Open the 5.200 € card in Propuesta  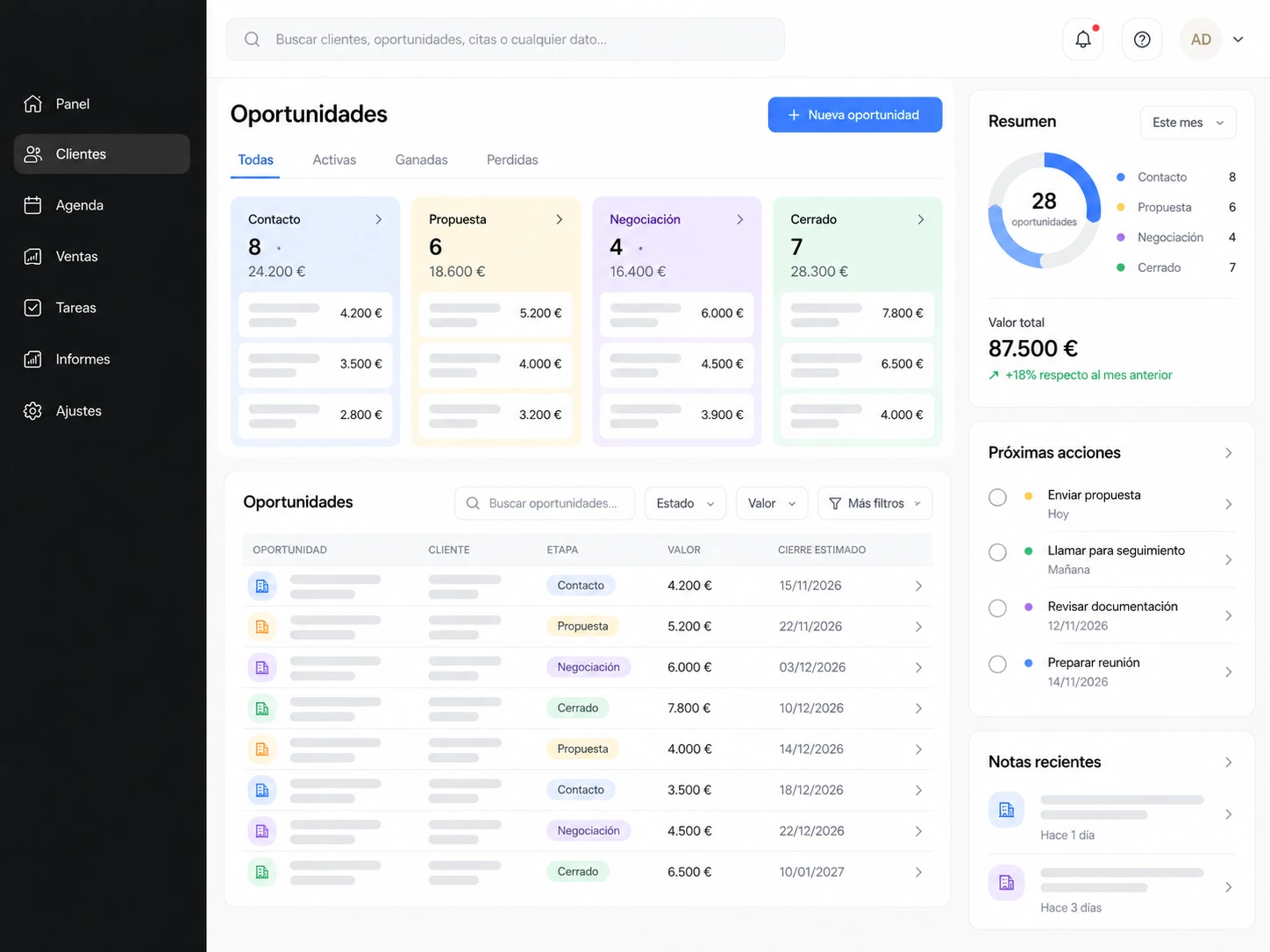click(496, 314)
